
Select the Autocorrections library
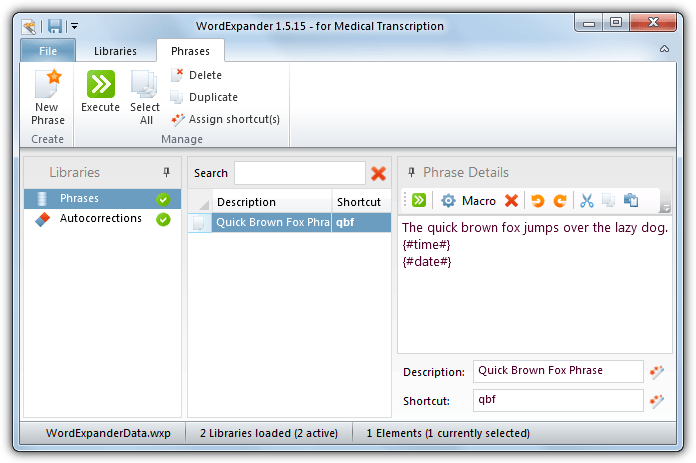coord(103,219)
